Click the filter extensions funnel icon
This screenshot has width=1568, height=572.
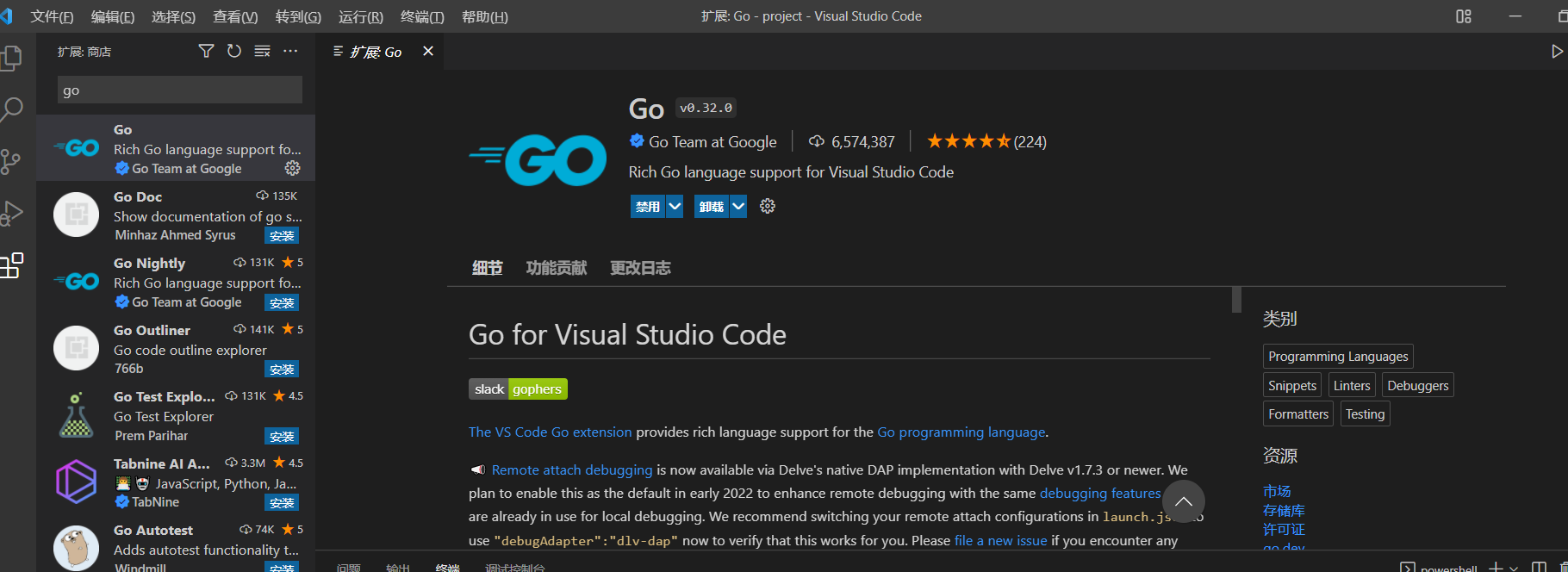[206, 52]
